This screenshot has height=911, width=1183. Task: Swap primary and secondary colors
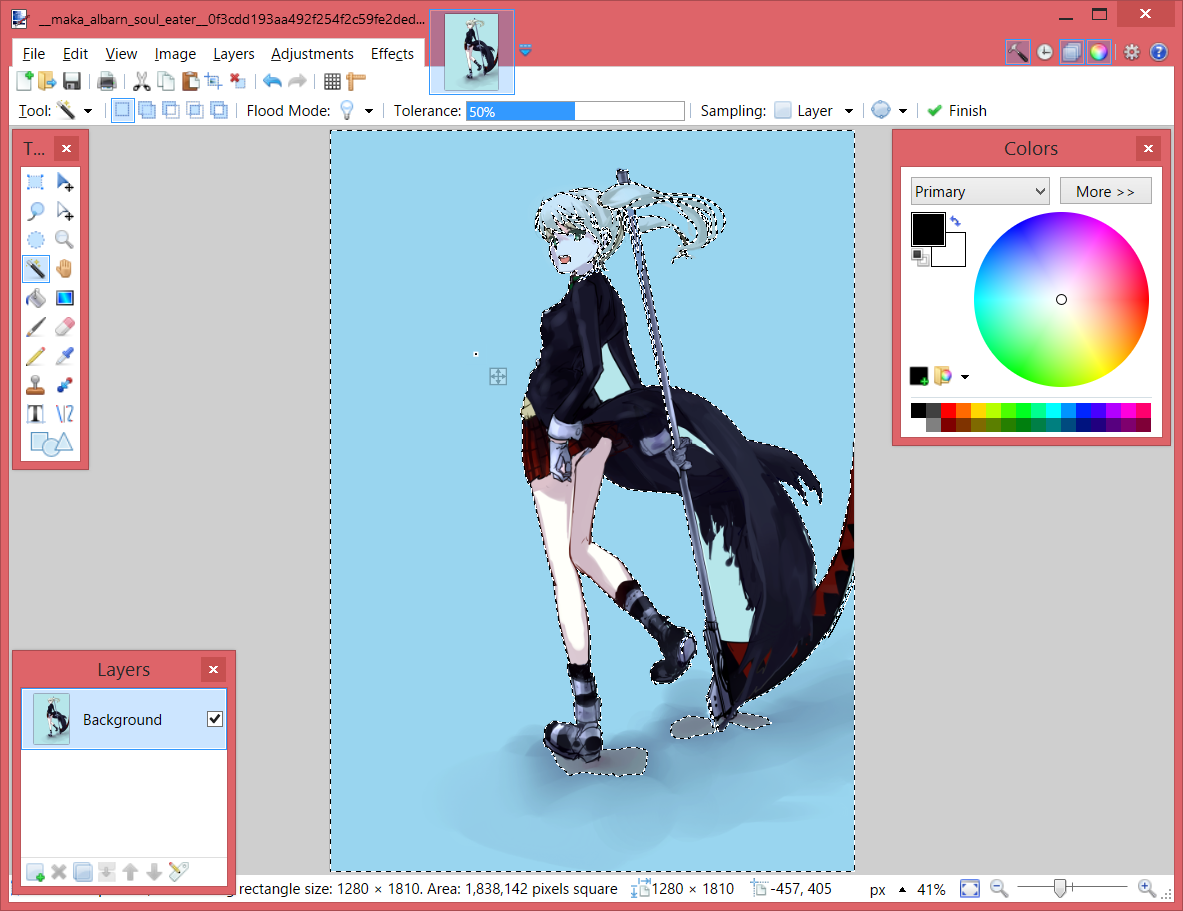point(955,221)
